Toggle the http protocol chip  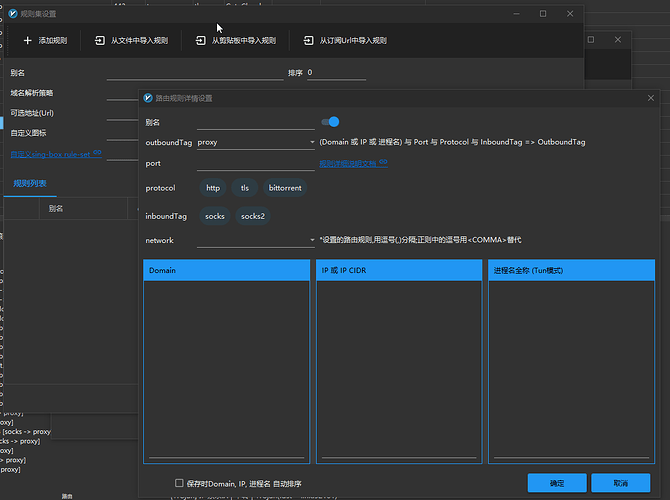point(213,188)
